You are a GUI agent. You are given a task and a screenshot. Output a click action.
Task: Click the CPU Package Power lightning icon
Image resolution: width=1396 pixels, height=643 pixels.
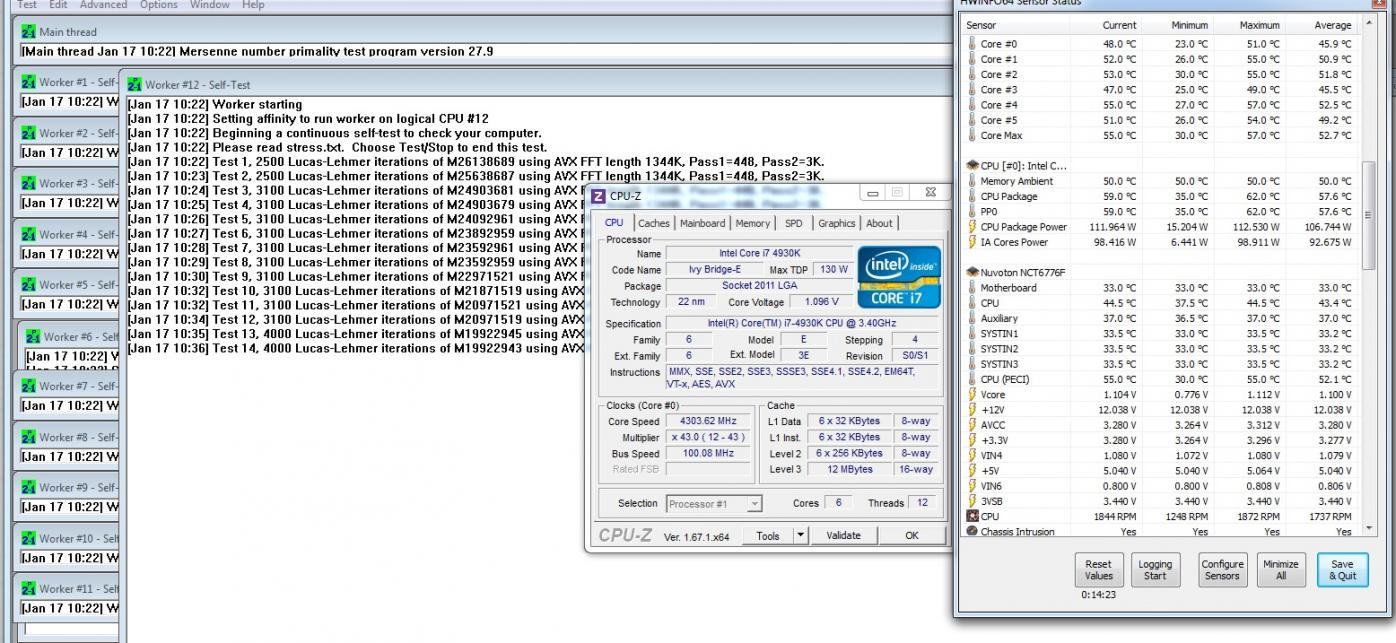coord(972,227)
